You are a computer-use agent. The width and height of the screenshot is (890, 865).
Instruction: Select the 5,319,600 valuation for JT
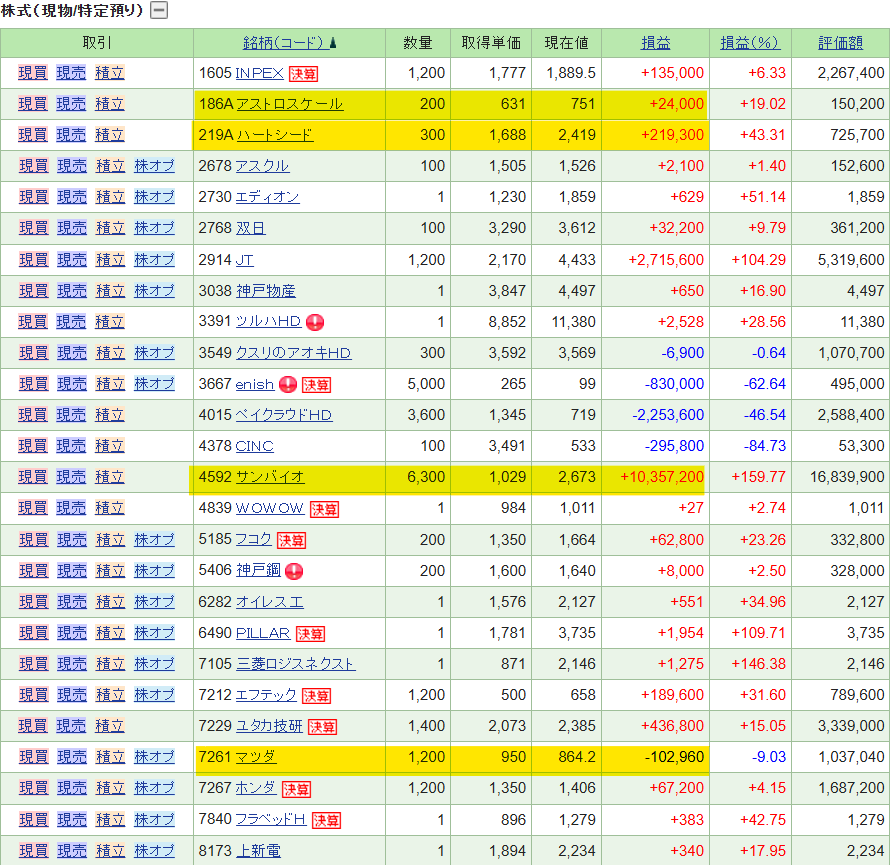[851, 260]
